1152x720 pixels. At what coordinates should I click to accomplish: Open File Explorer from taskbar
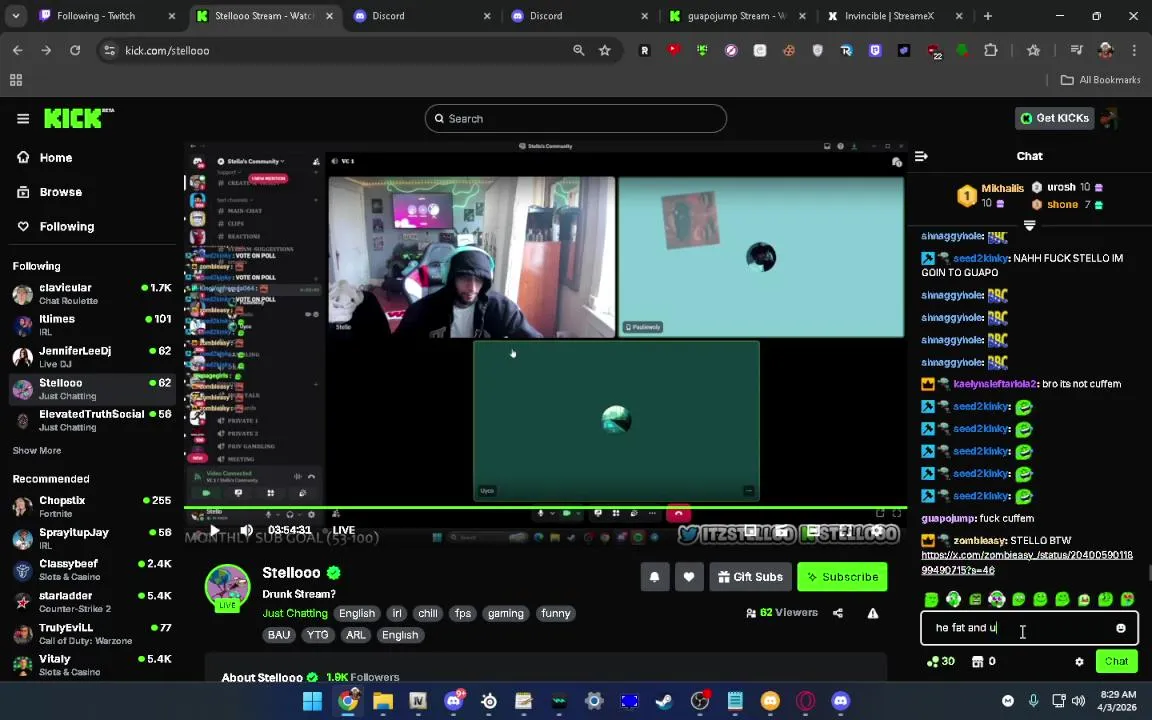click(x=383, y=701)
